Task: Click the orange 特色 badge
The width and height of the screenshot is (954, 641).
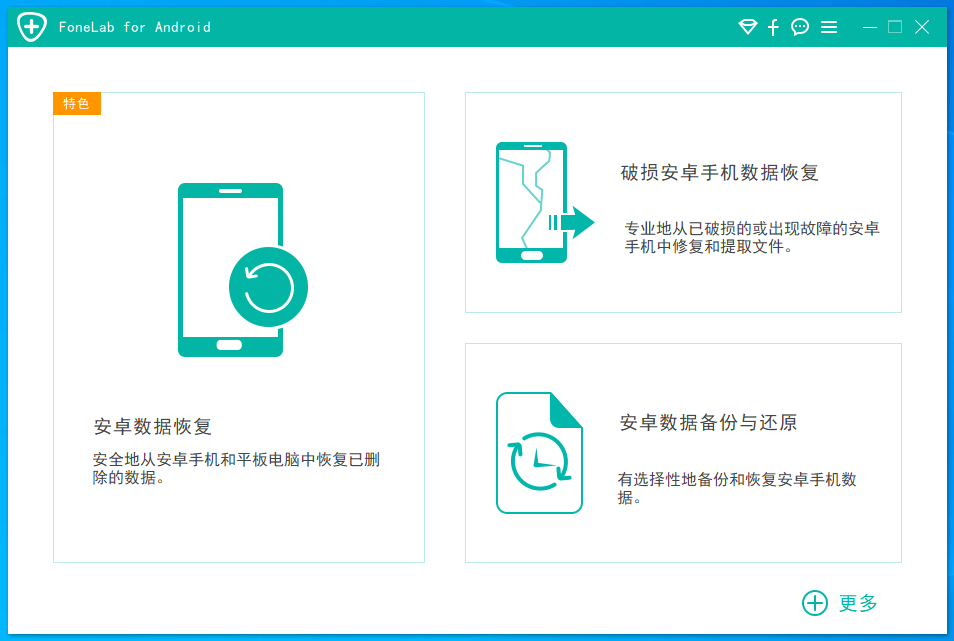Action: [x=77, y=104]
